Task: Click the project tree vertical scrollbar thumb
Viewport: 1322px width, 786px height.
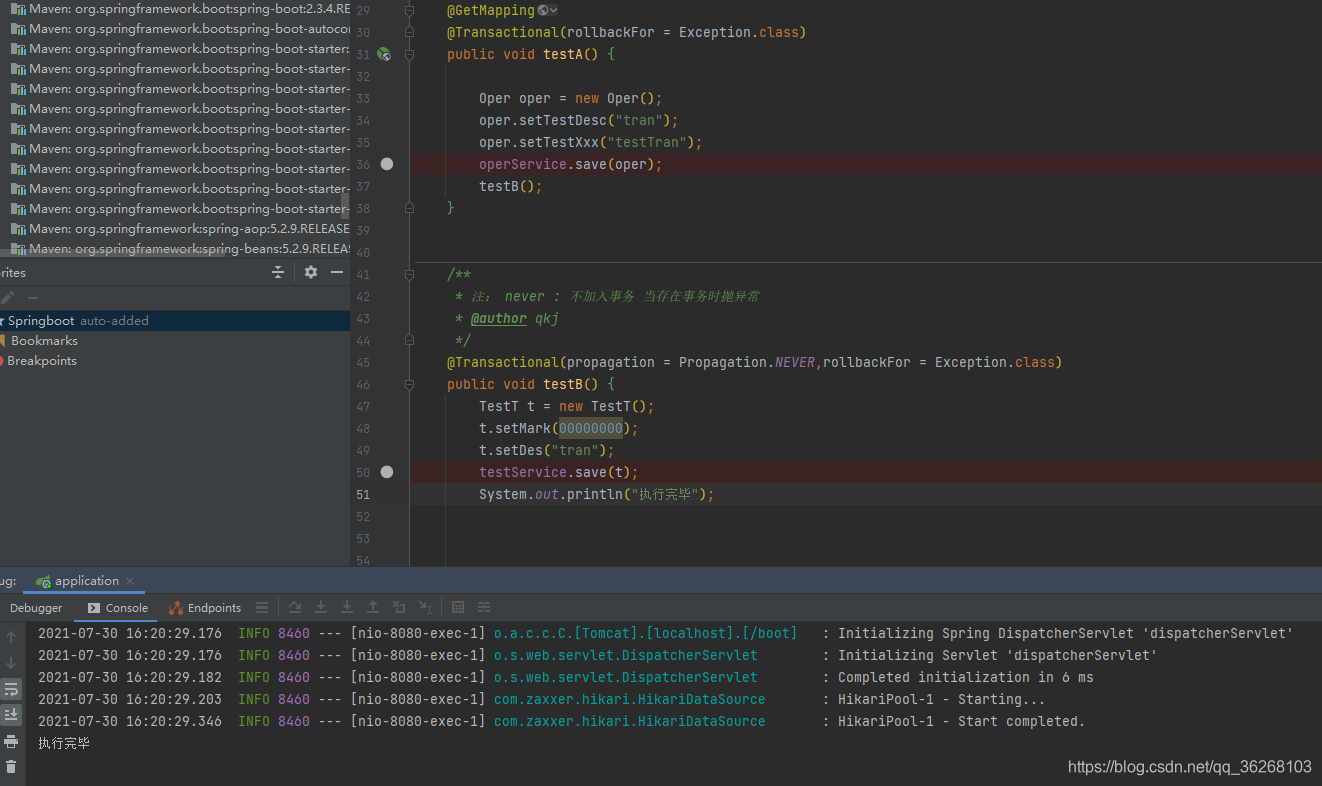Action: click(346, 206)
